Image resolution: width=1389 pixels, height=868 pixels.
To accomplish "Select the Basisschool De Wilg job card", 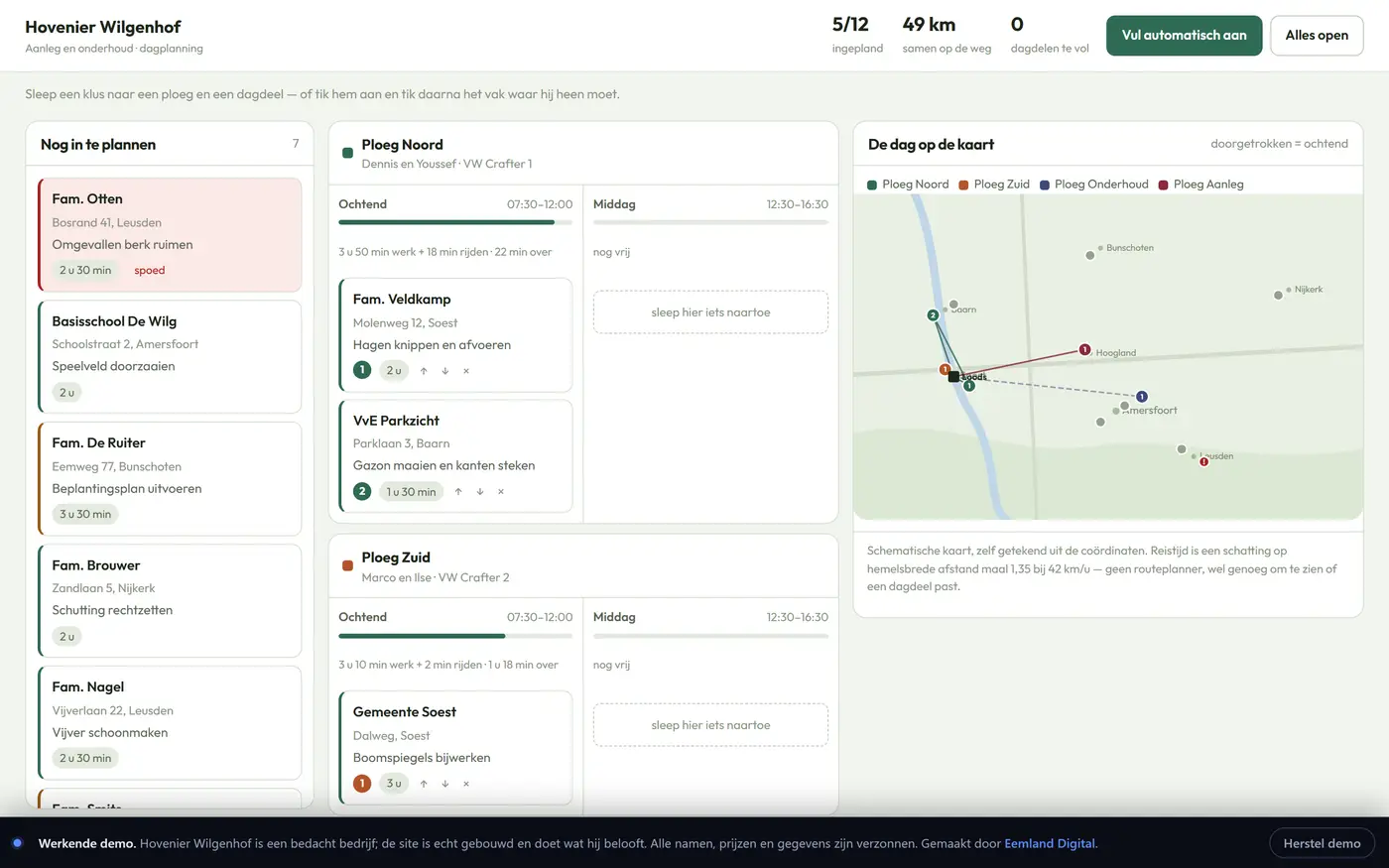I will tap(170, 357).
